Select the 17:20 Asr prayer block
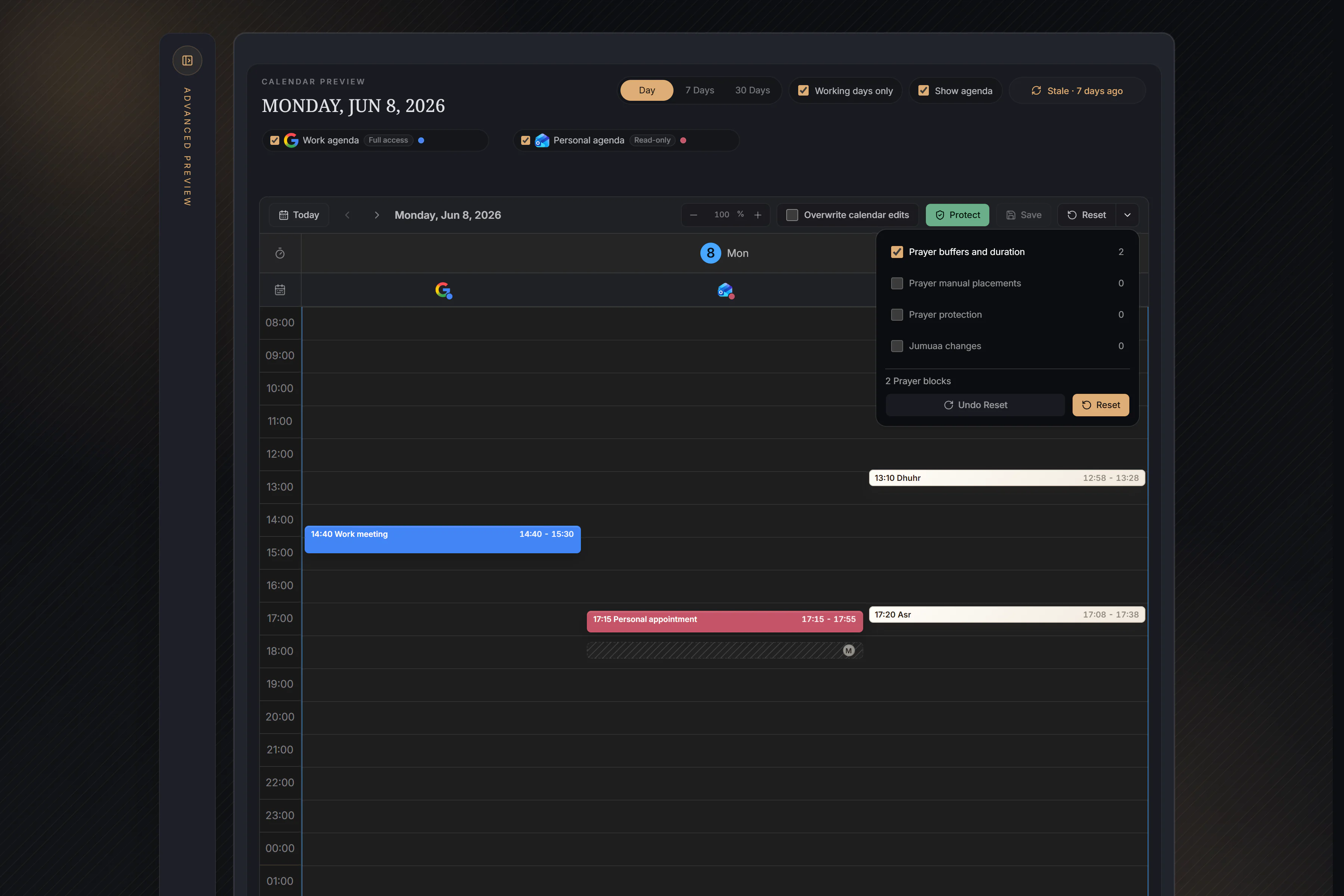The height and width of the screenshot is (896, 1344). click(1007, 614)
